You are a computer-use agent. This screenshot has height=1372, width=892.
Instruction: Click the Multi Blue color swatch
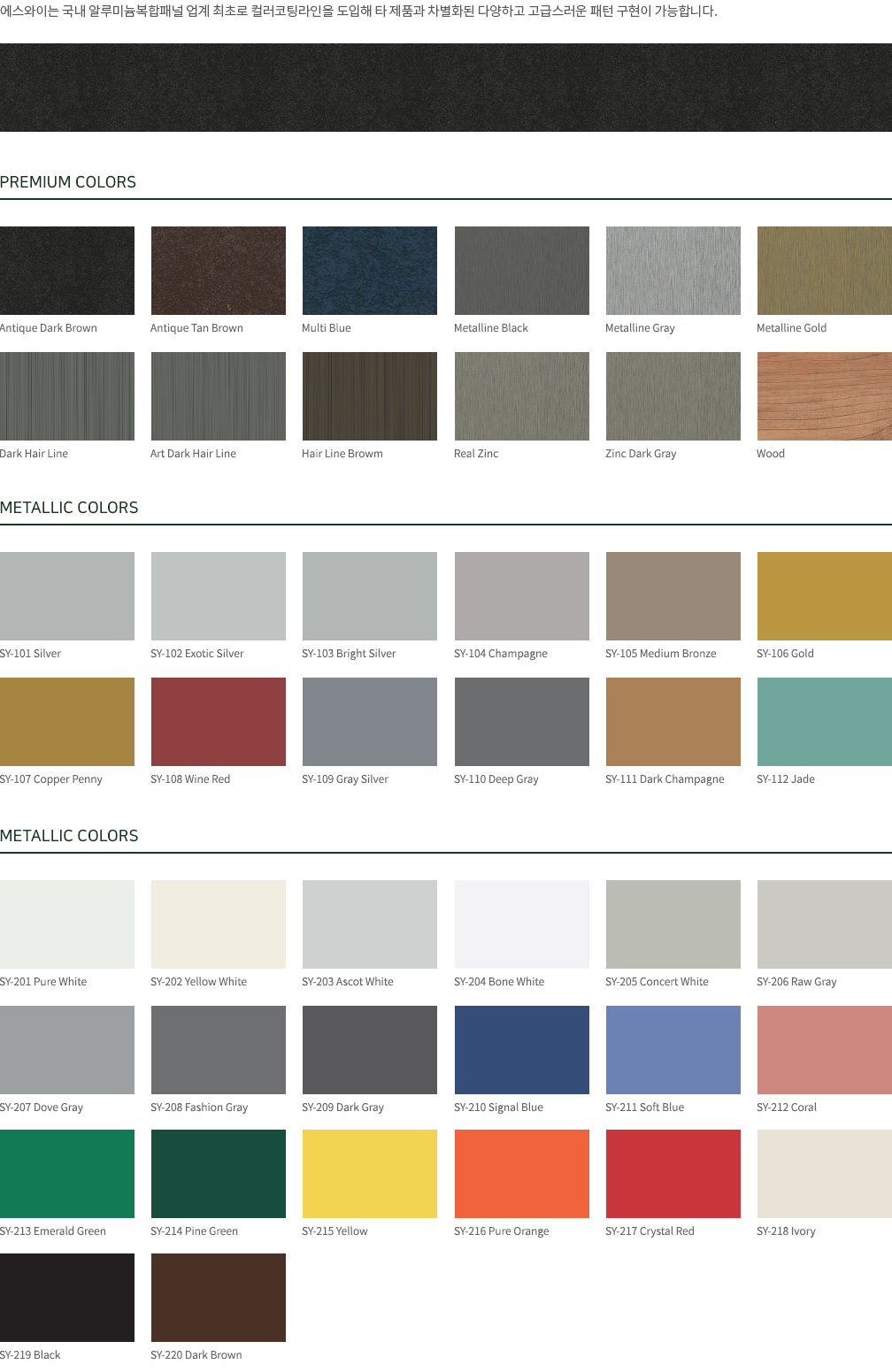[x=370, y=271]
